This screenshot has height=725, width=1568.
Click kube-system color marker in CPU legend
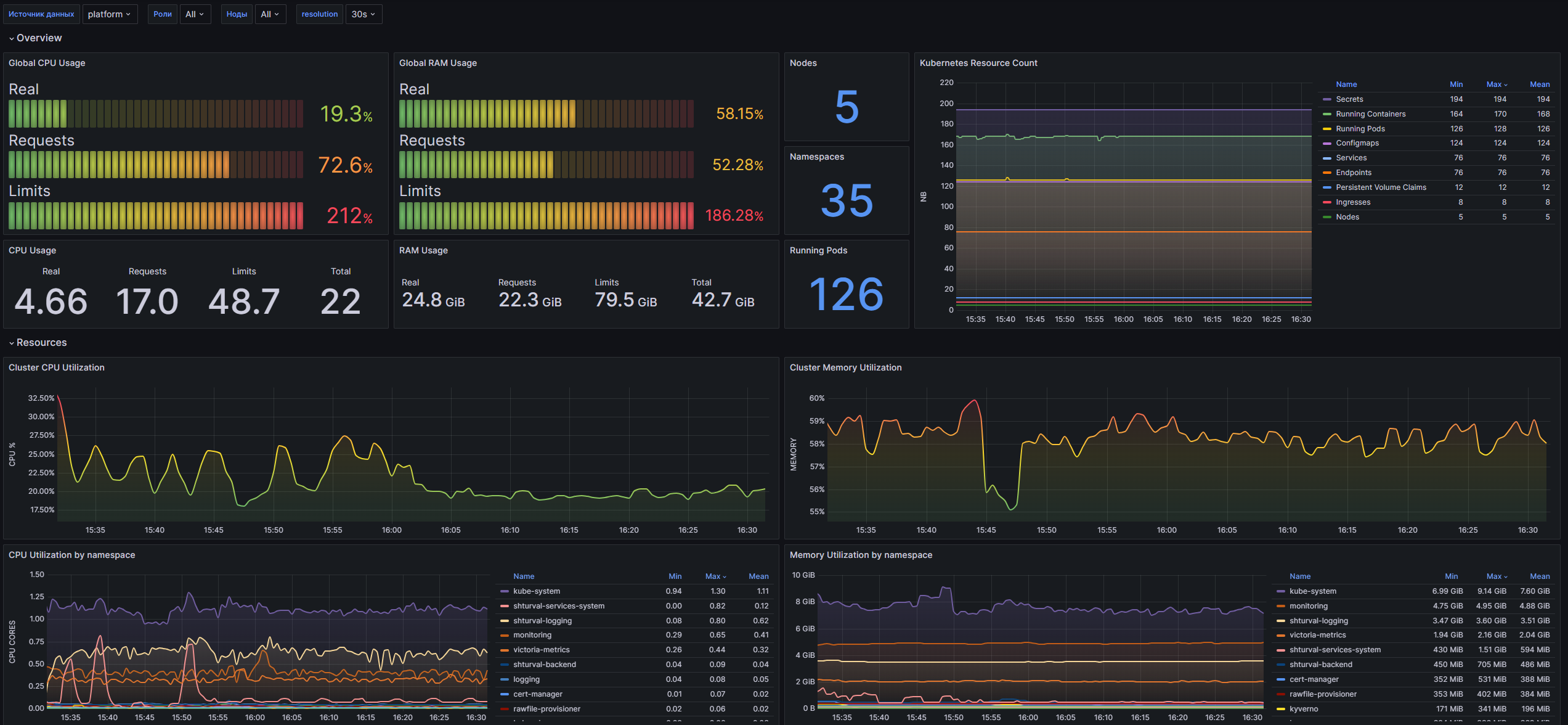pos(505,591)
